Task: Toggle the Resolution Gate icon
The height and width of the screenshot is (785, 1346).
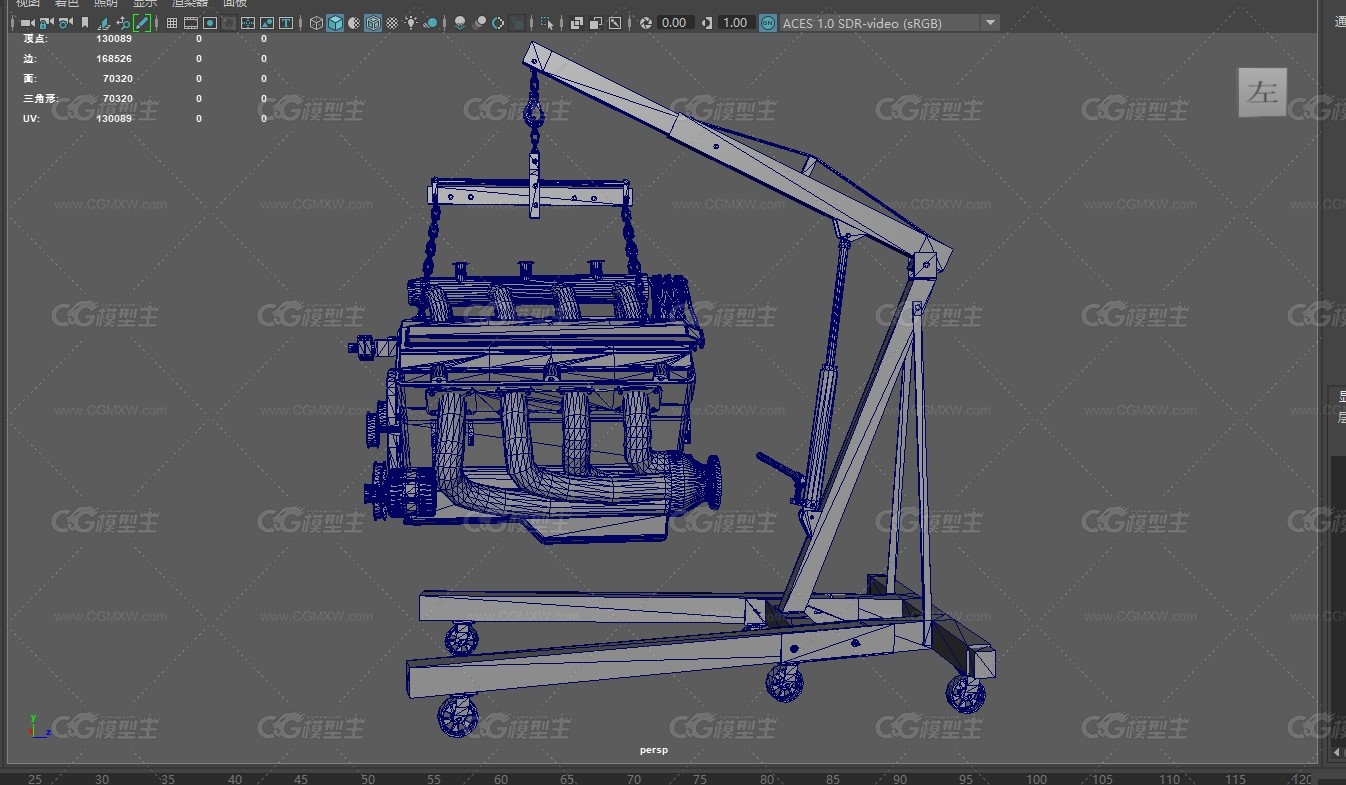Action: click(x=210, y=22)
